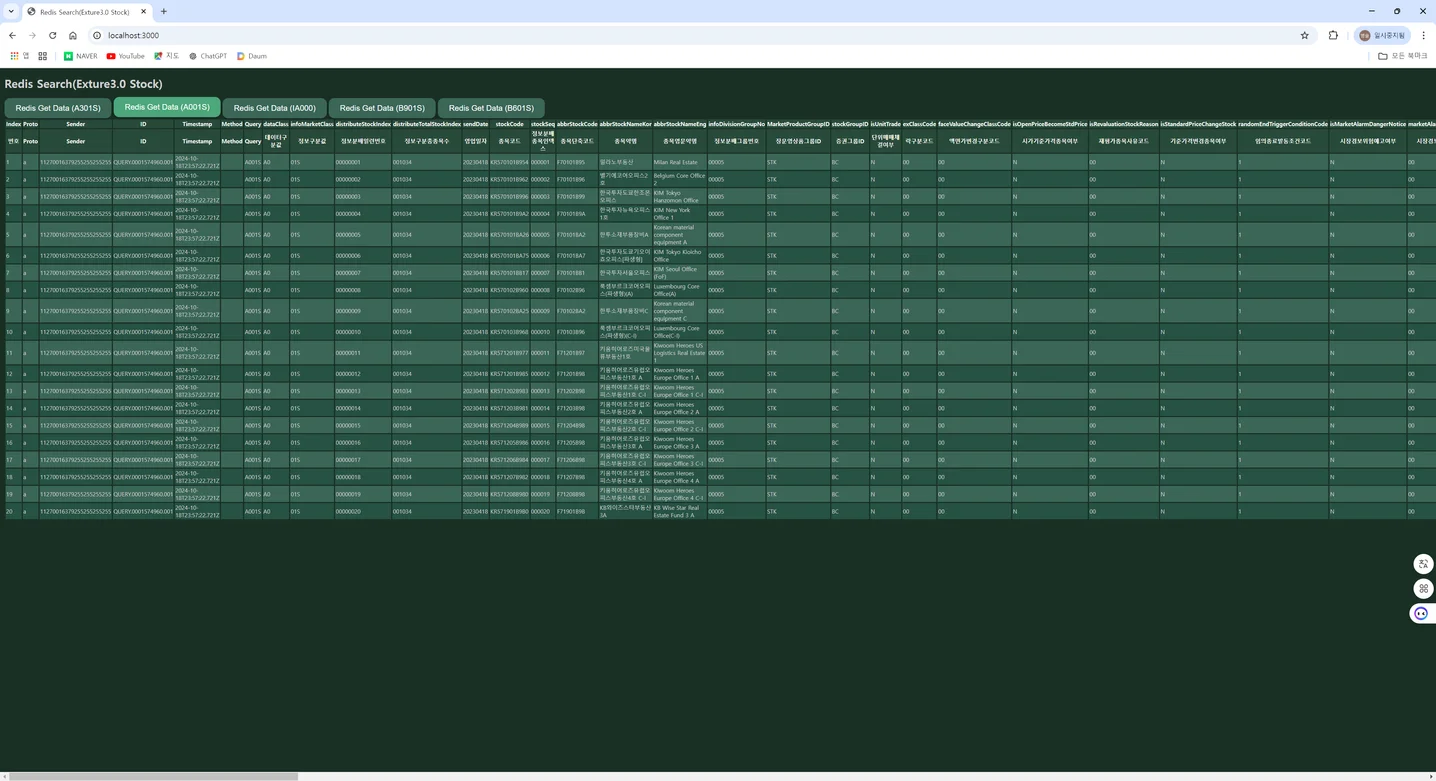Click the horizontal scrollbar thumb at the bottom
1436x781 pixels.
[x=153, y=776]
